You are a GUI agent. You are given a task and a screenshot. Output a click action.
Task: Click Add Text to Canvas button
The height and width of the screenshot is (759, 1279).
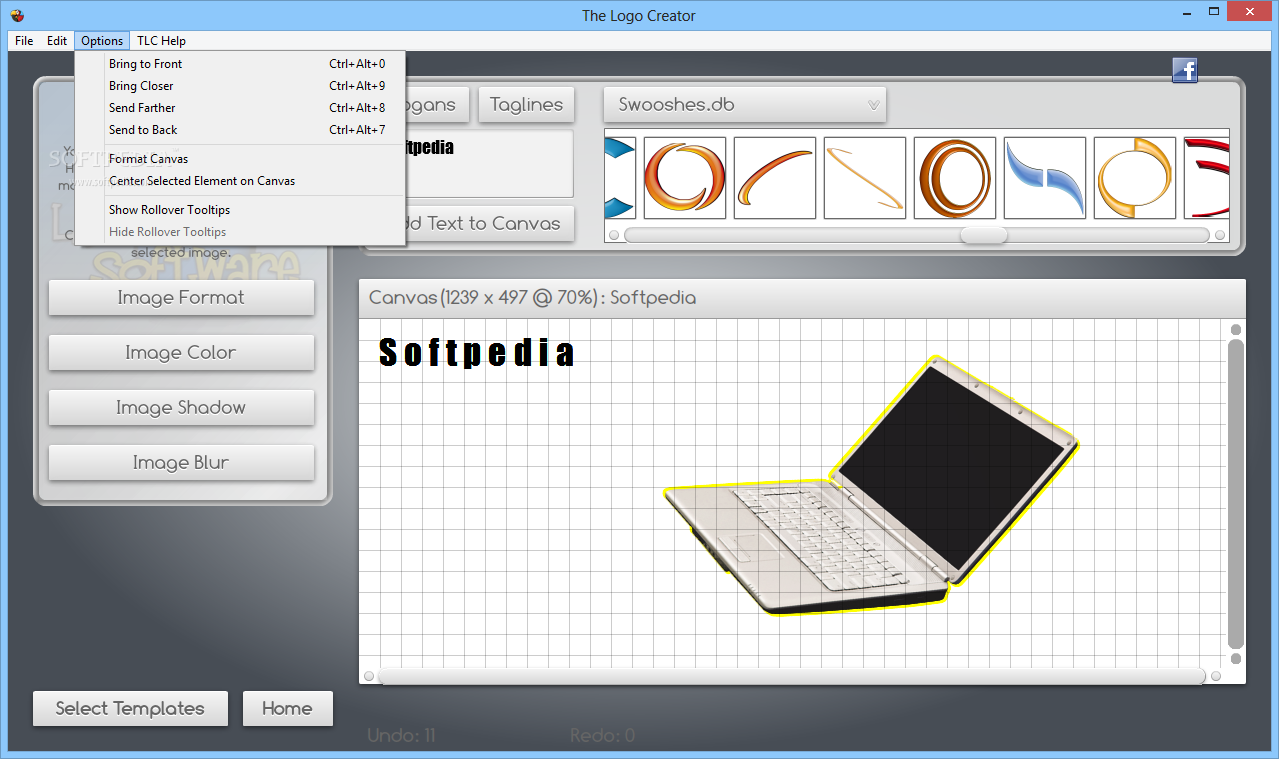(x=490, y=223)
